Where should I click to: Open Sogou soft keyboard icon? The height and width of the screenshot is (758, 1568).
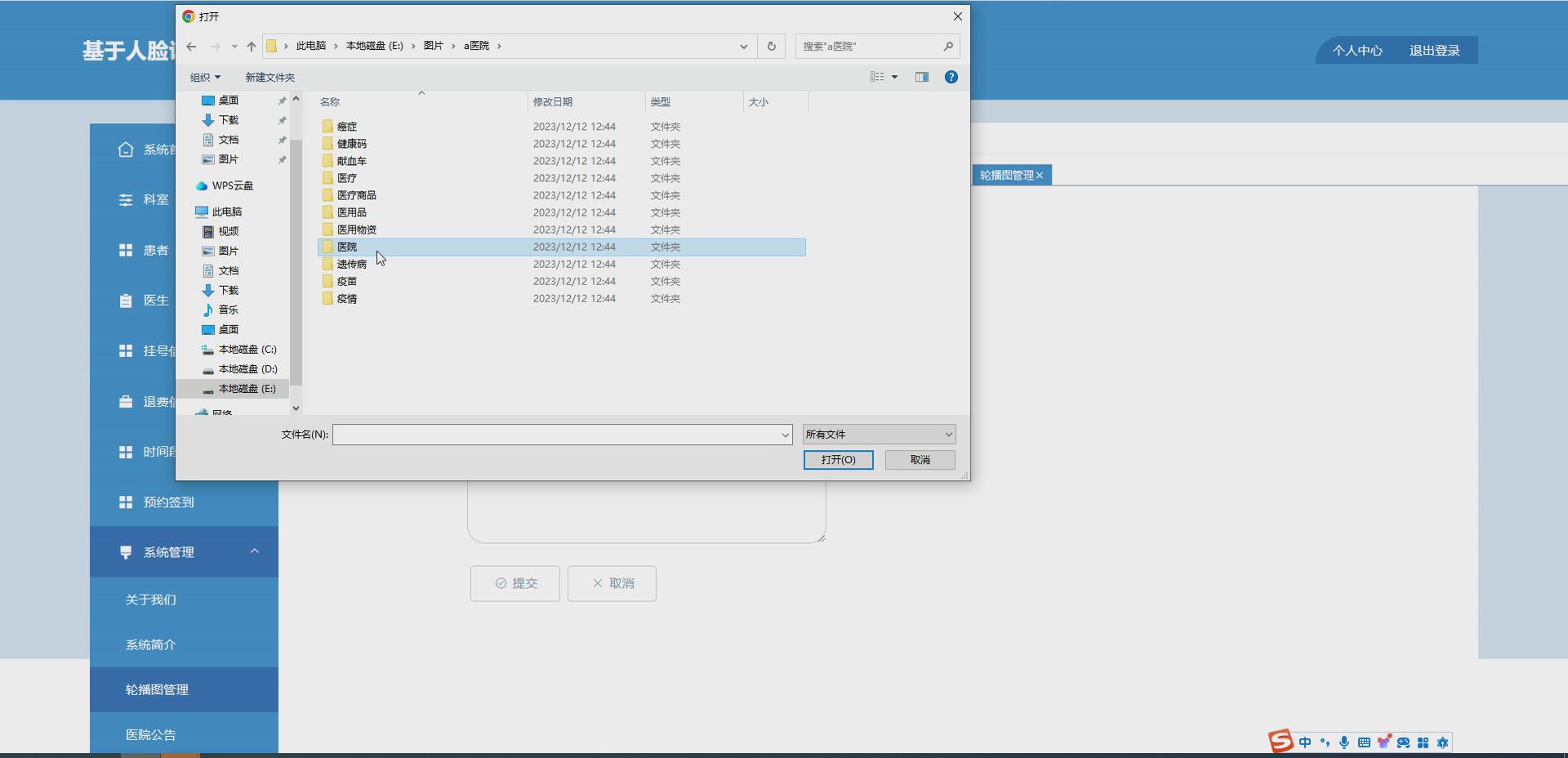(x=1364, y=742)
